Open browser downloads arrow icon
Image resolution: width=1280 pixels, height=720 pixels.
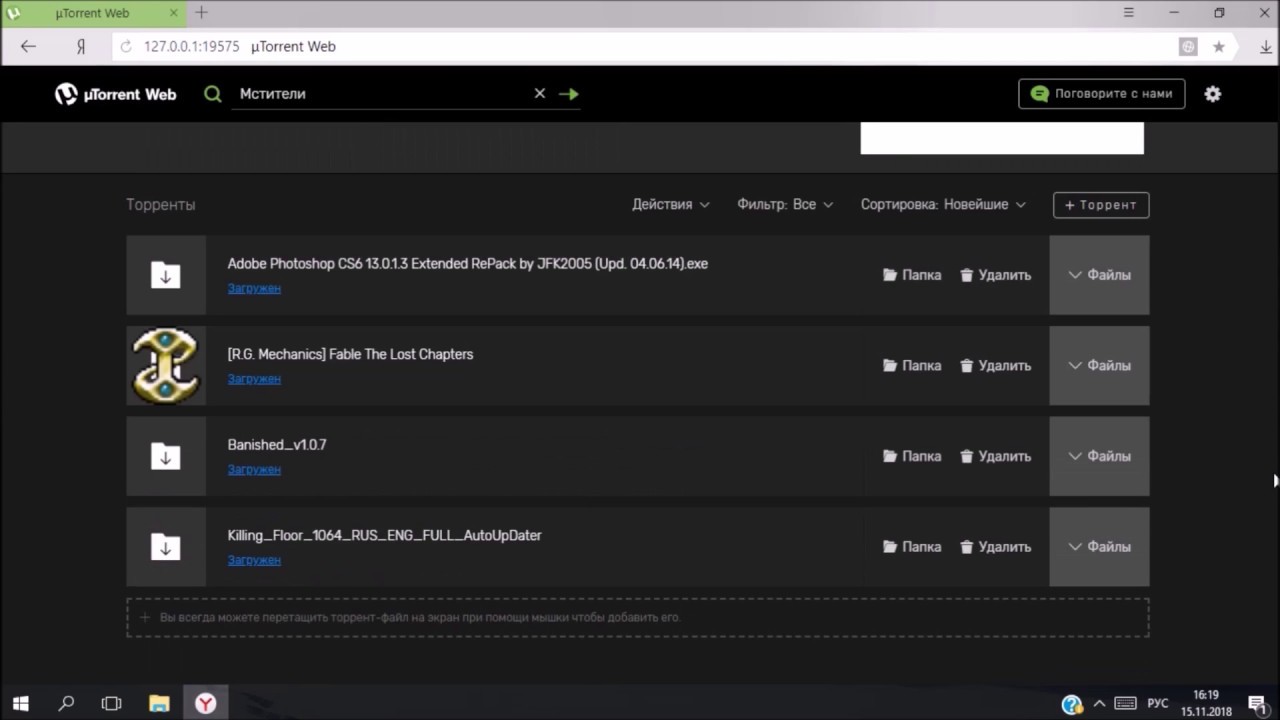coord(1265,47)
